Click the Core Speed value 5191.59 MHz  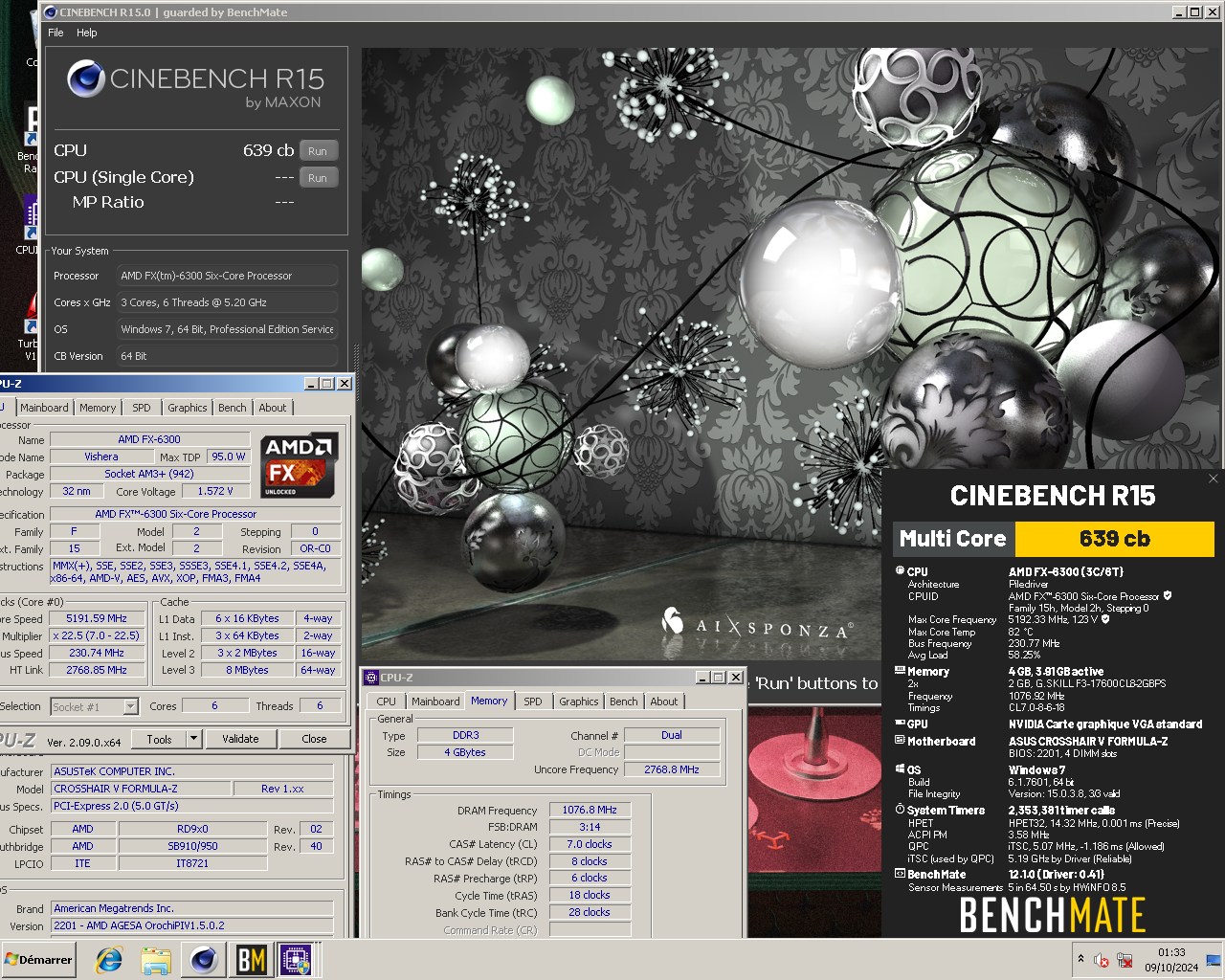97,618
